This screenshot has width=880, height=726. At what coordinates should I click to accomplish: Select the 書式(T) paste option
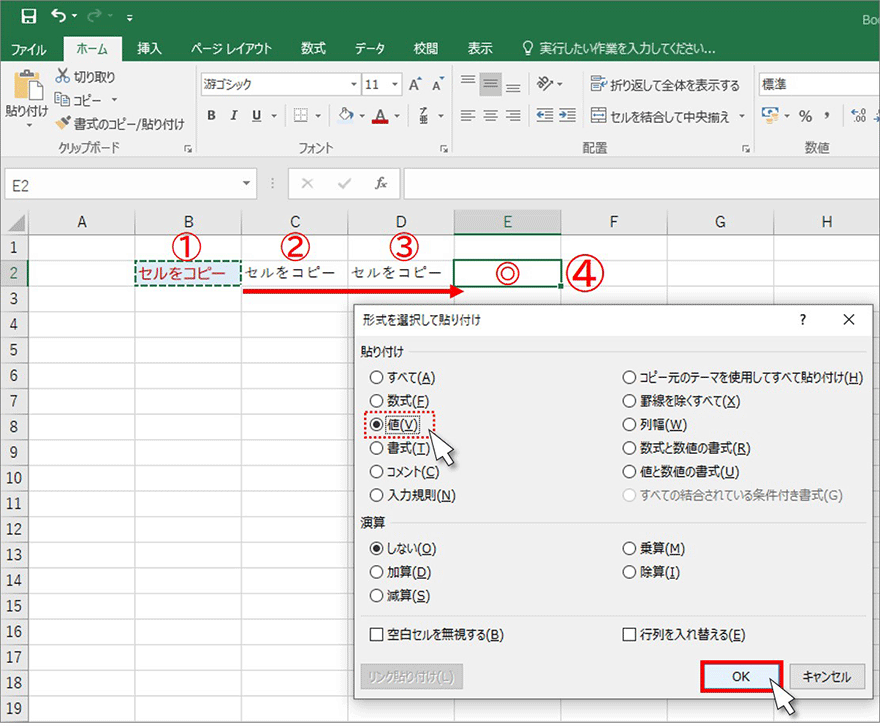(377, 448)
